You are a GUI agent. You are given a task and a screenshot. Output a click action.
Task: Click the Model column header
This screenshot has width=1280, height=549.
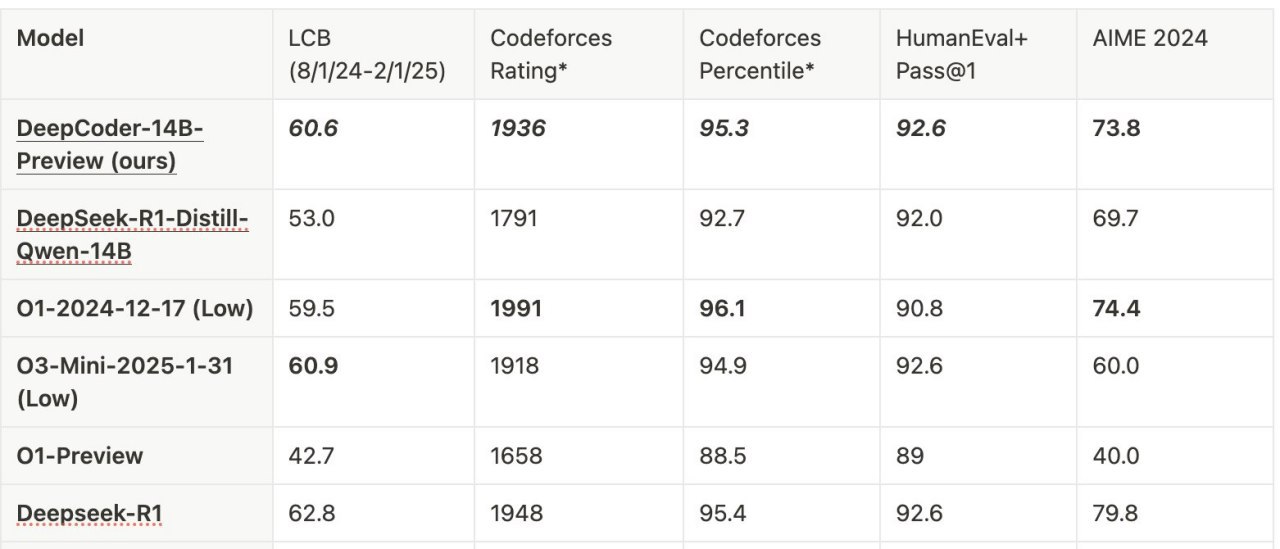click(x=50, y=39)
